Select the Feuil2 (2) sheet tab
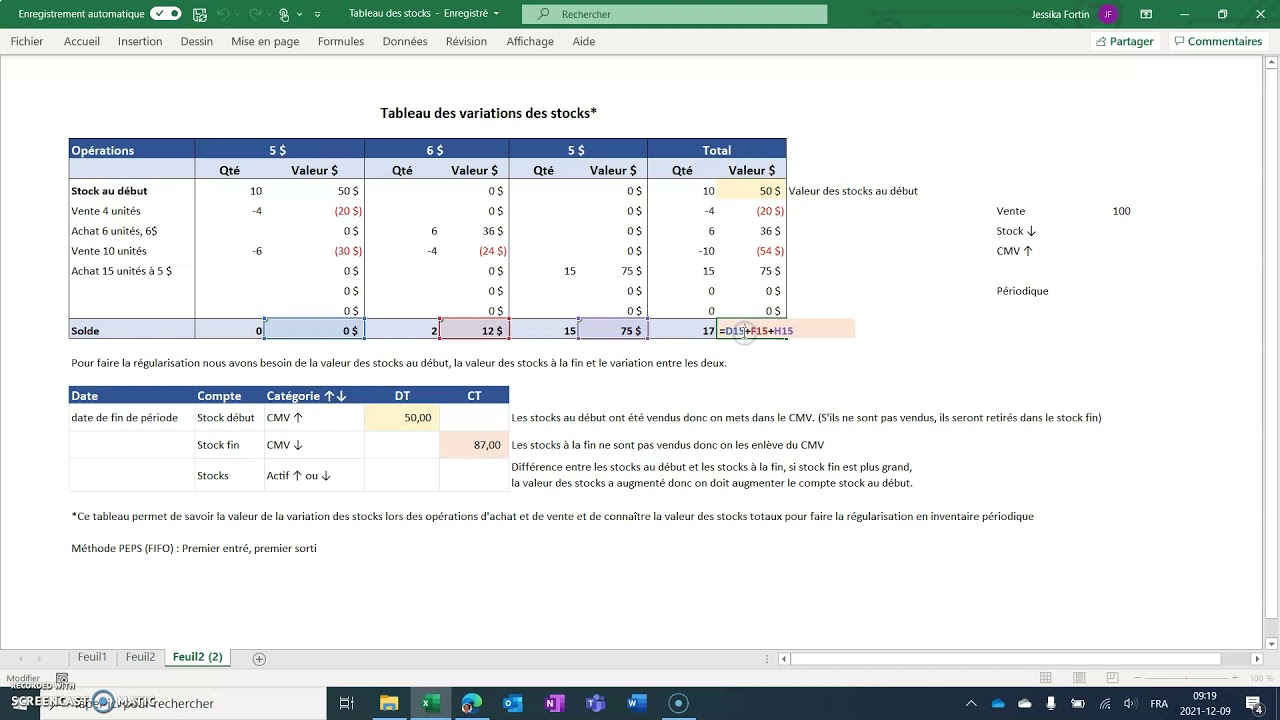Viewport: 1280px width, 720px height. (198, 657)
